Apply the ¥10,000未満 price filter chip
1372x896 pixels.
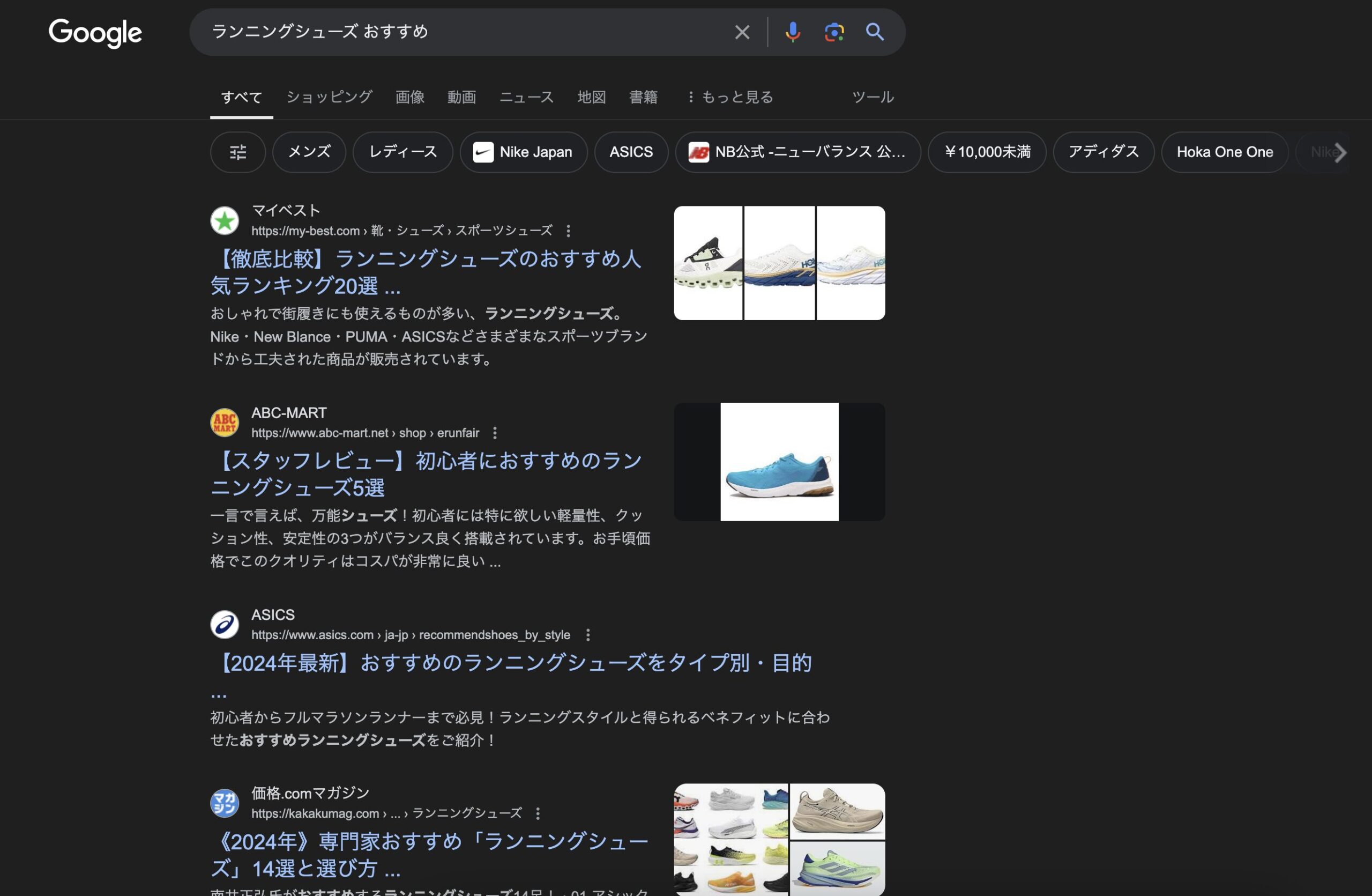point(987,152)
